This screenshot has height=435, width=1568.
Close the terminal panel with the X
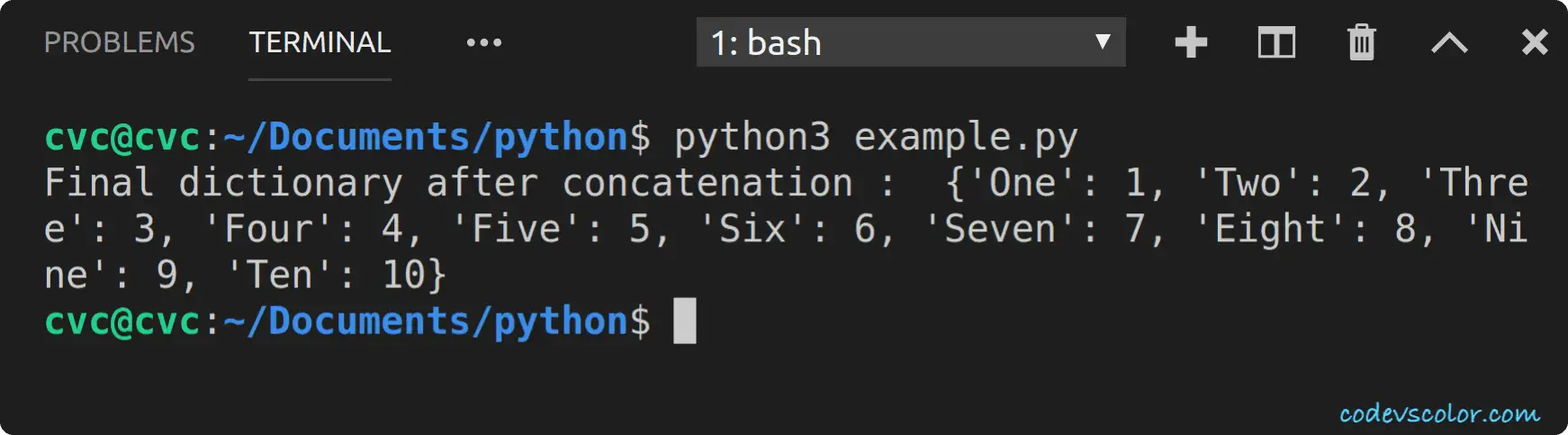[1535, 41]
